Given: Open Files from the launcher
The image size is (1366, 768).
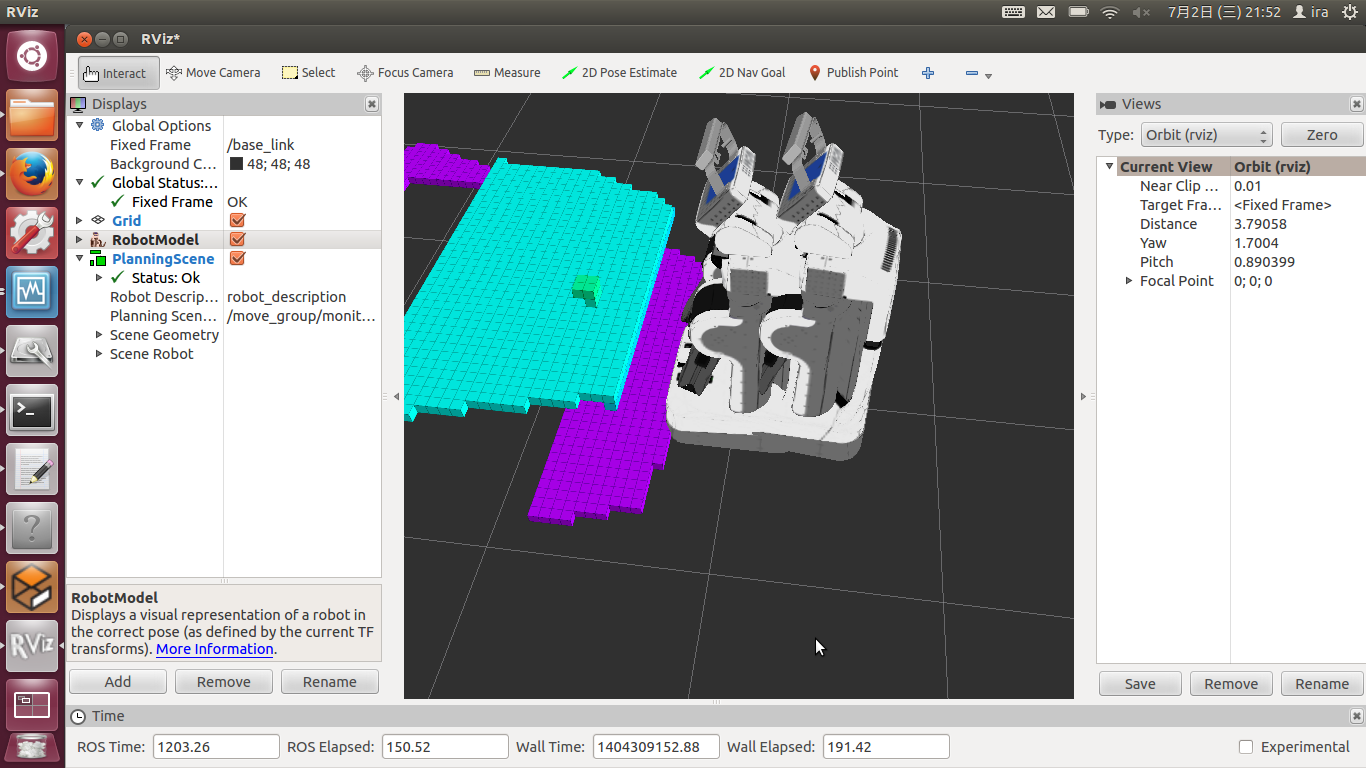Looking at the screenshot, I should click(x=32, y=115).
